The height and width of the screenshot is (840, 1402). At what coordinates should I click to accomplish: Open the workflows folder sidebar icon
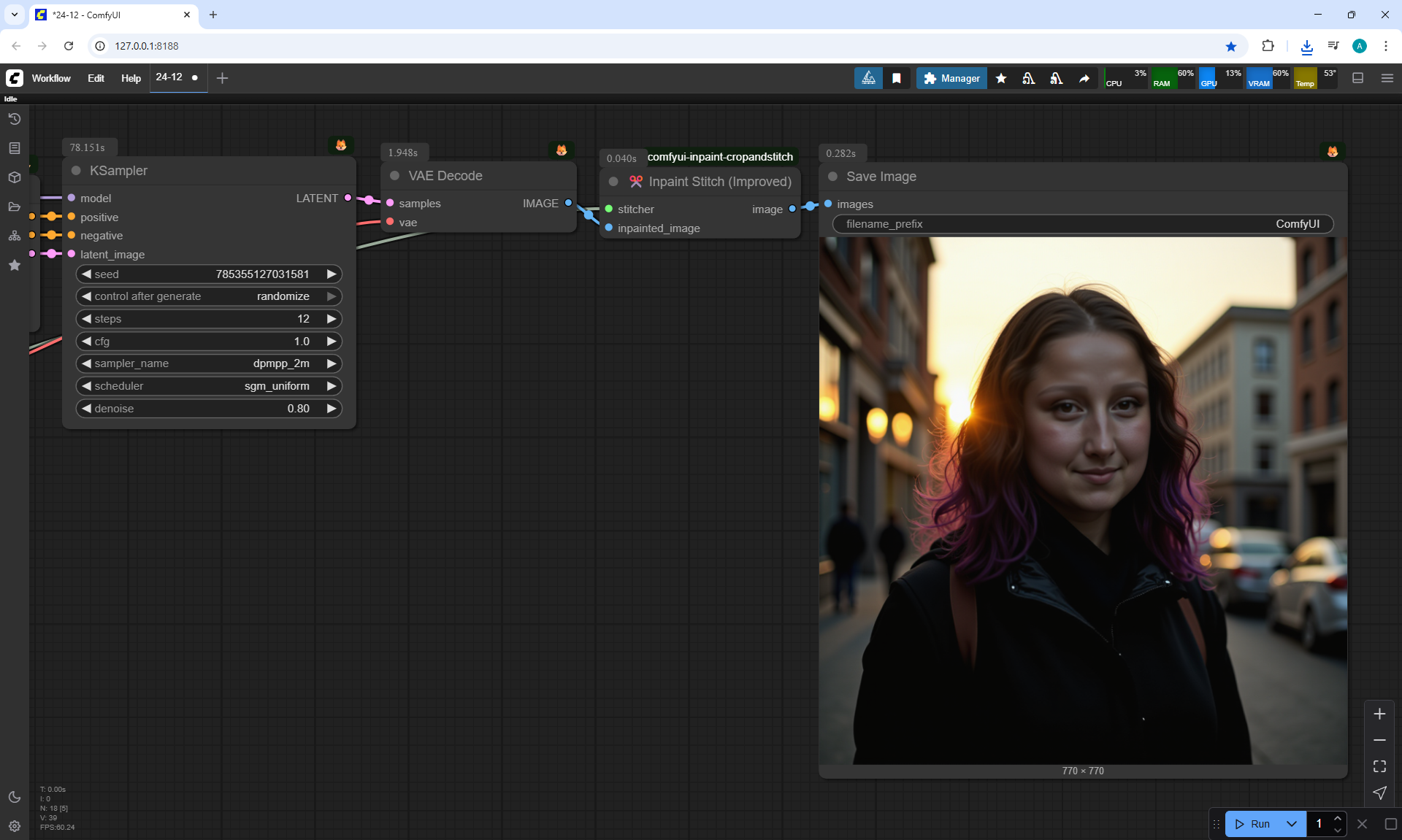pos(15,207)
